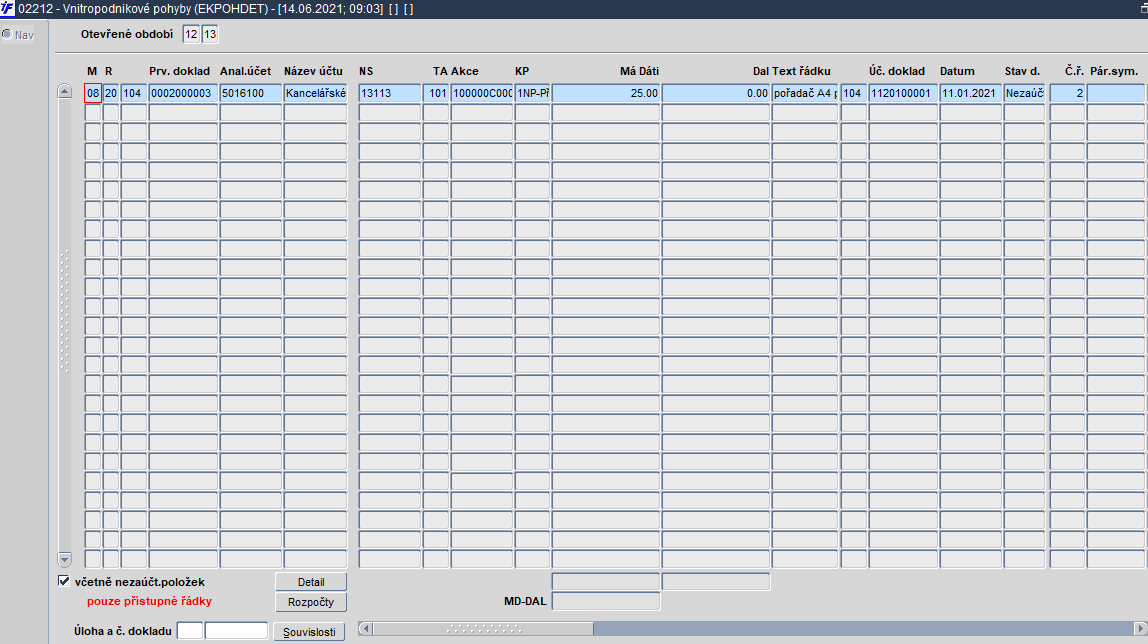1148x644 pixels.
Task: Click right arrow of the horizontal scrollbar
Action: coord(1140,629)
